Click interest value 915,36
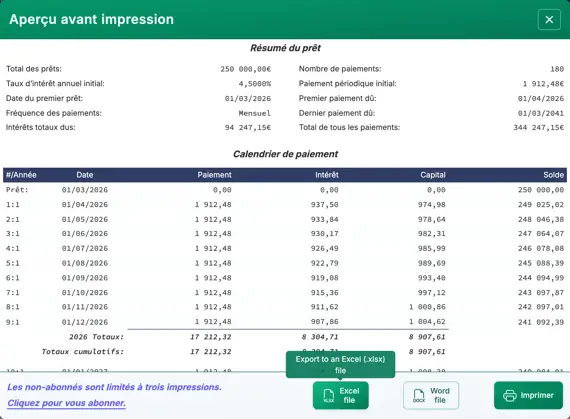 click(x=325, y=293)
